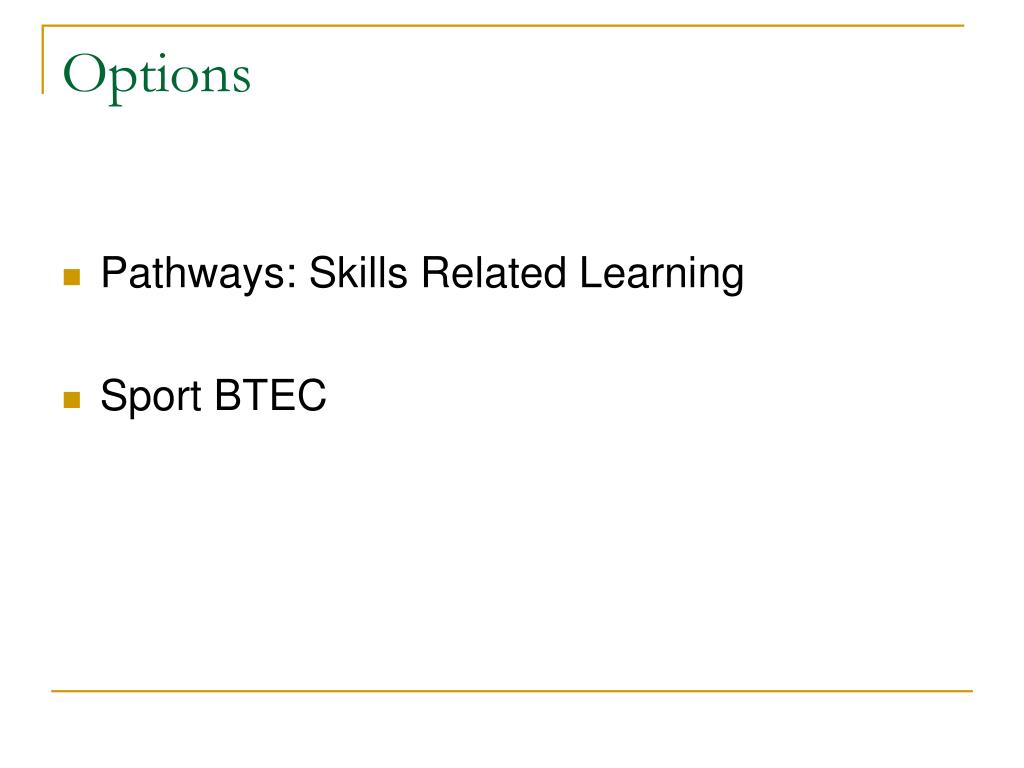This screenshot has width=1024, height=768.
Task: Click the gold horizontal line at slide top
Action: [503, 25]
